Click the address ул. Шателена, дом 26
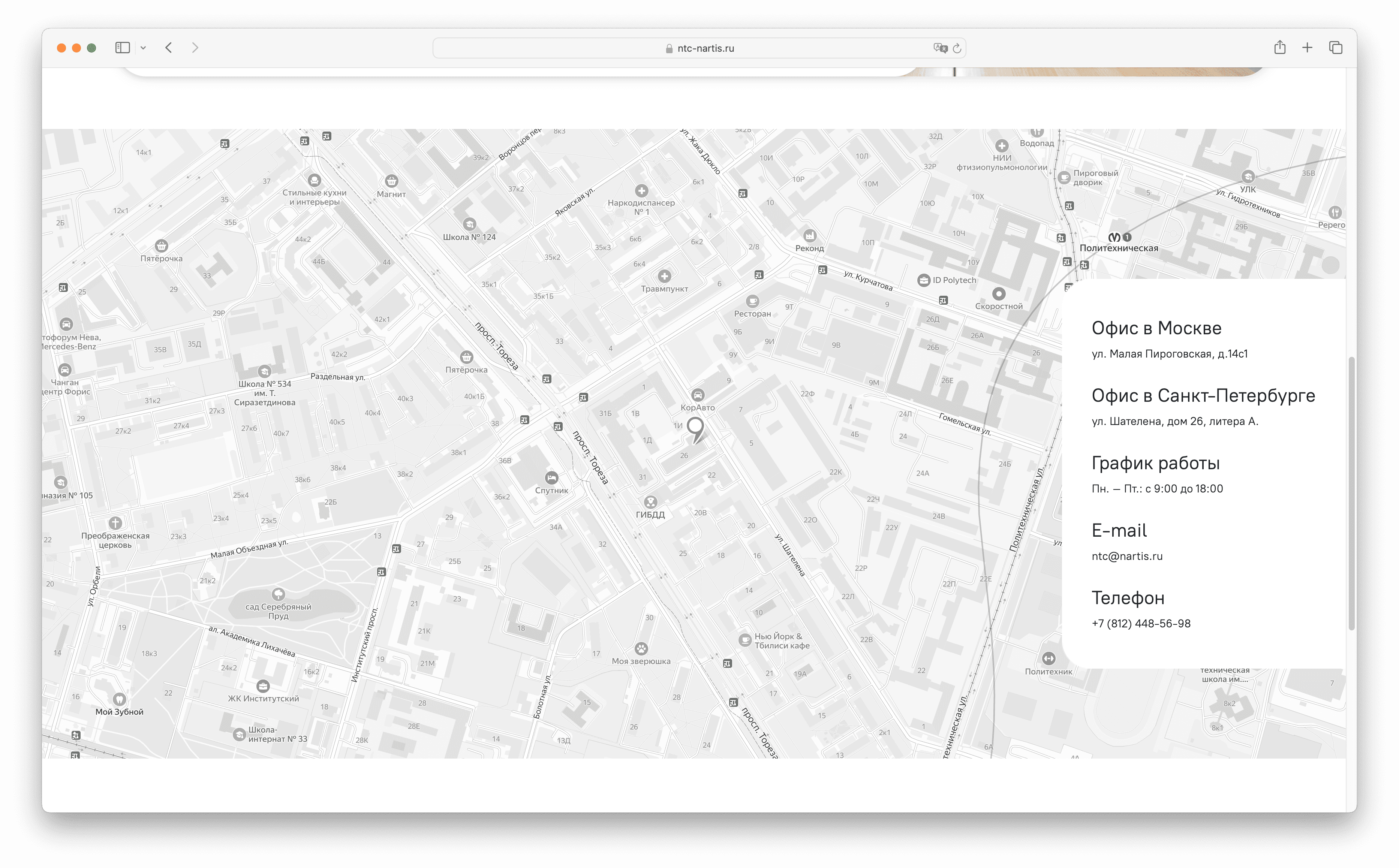The image size is (1399, 868). tap(1174, 421)
